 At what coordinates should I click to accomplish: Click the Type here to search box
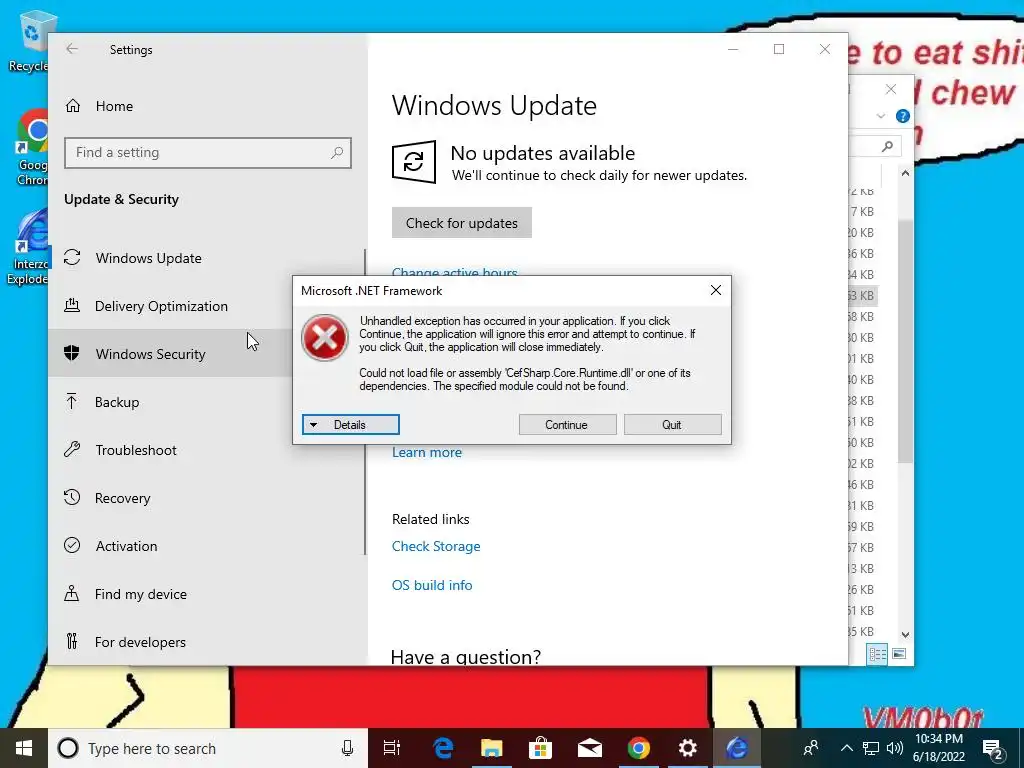point(208,748)
